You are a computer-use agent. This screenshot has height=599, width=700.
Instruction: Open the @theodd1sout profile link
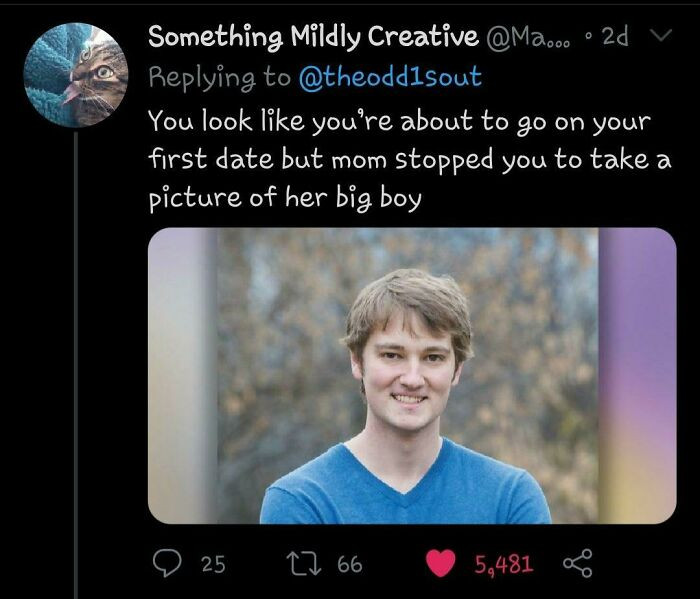pyautogui.click(x=389, y=77)
